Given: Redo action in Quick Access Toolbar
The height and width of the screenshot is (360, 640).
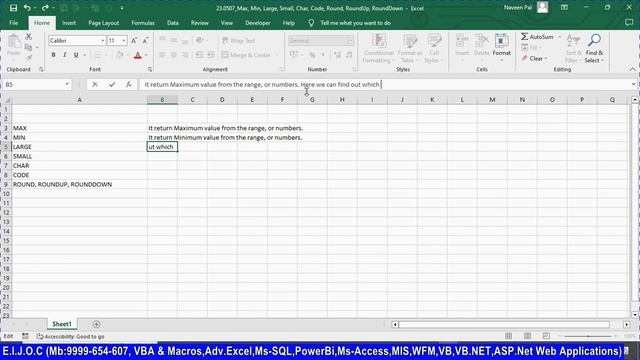Looking at the screenshot, I should [45, 8].
